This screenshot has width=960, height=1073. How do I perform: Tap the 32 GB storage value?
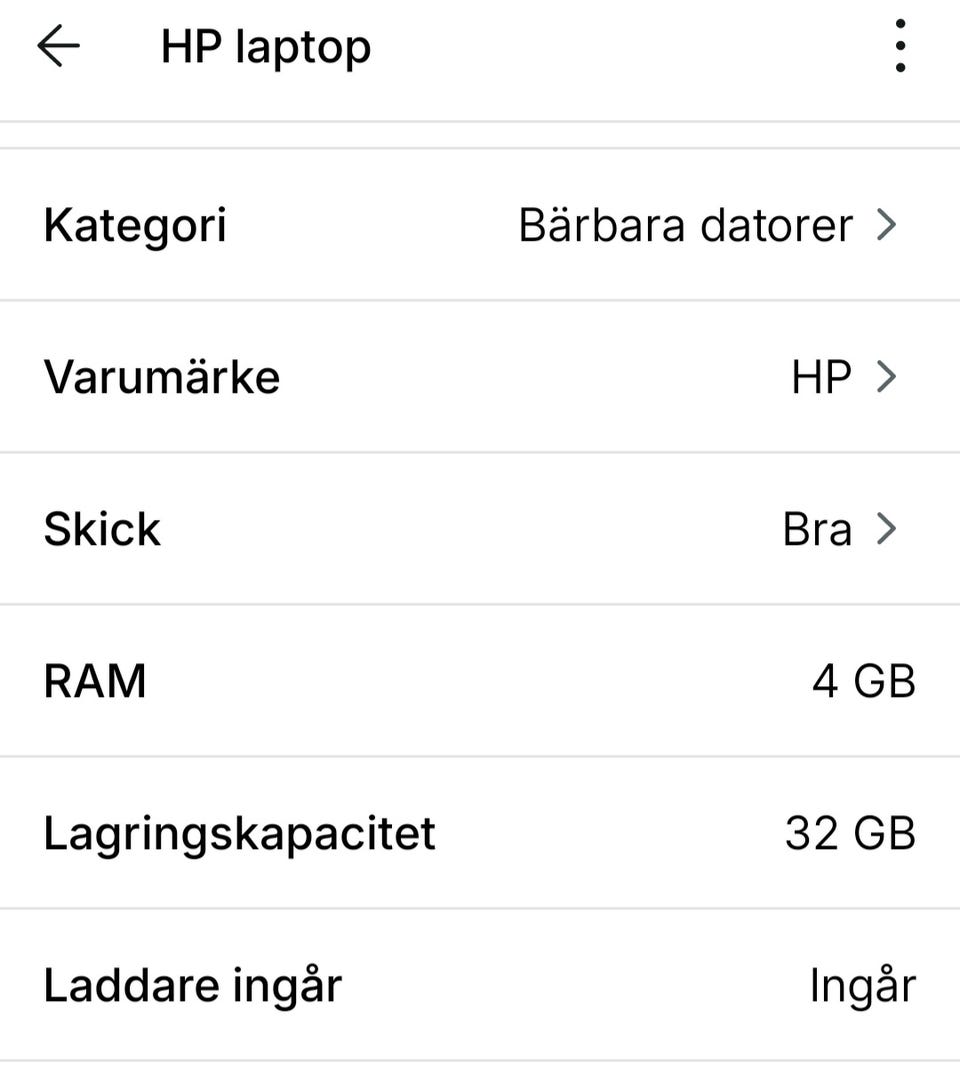coord(849,833)
